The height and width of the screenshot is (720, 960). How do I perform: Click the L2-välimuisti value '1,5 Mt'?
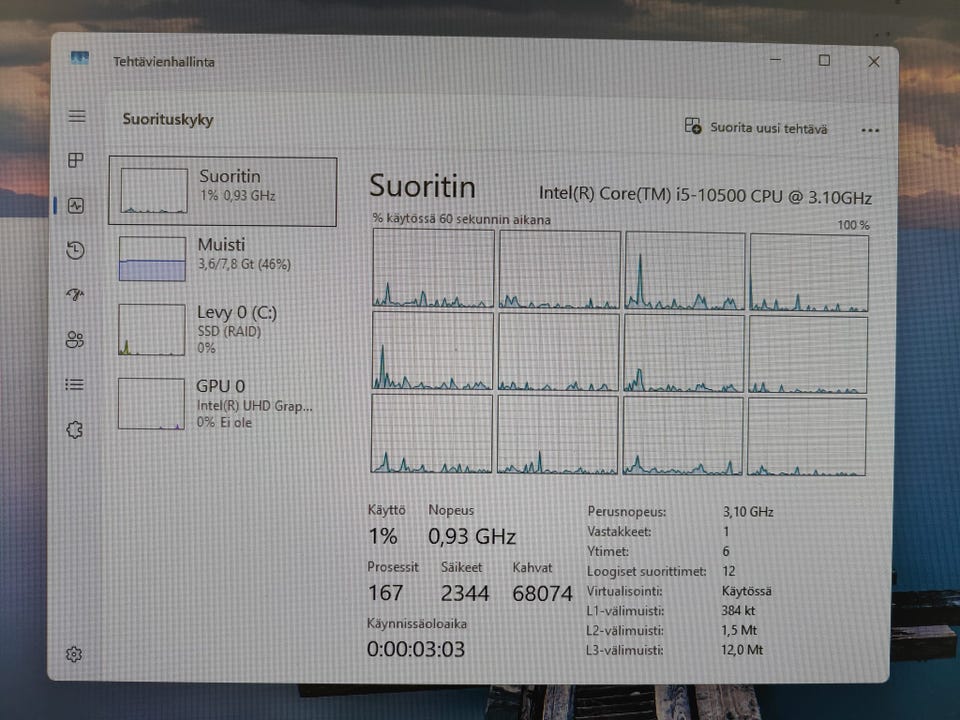click(x=739, y=630)
